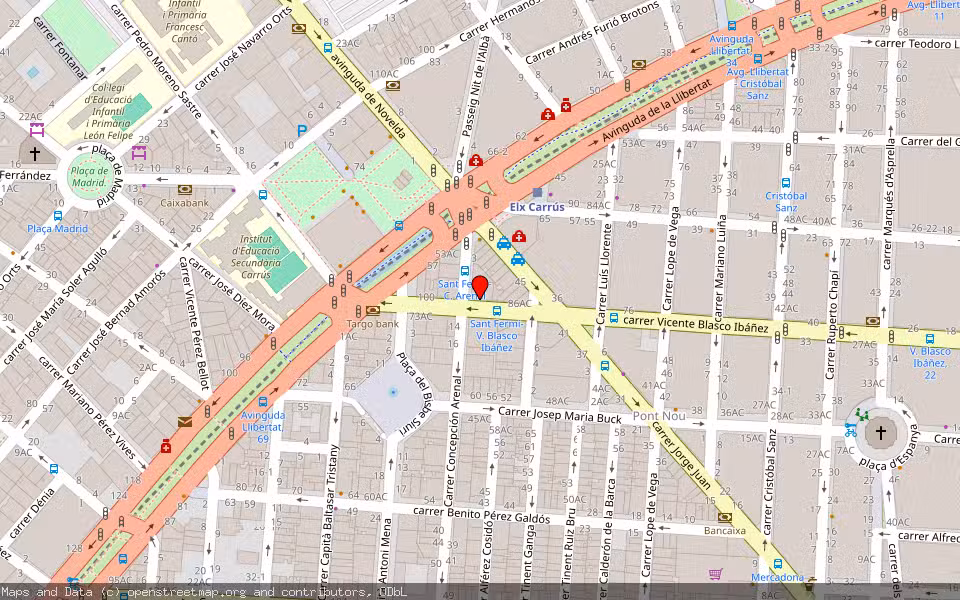
Task: Select the taxi stand icon on Concepción Arenal
Action: coord(503,243)
